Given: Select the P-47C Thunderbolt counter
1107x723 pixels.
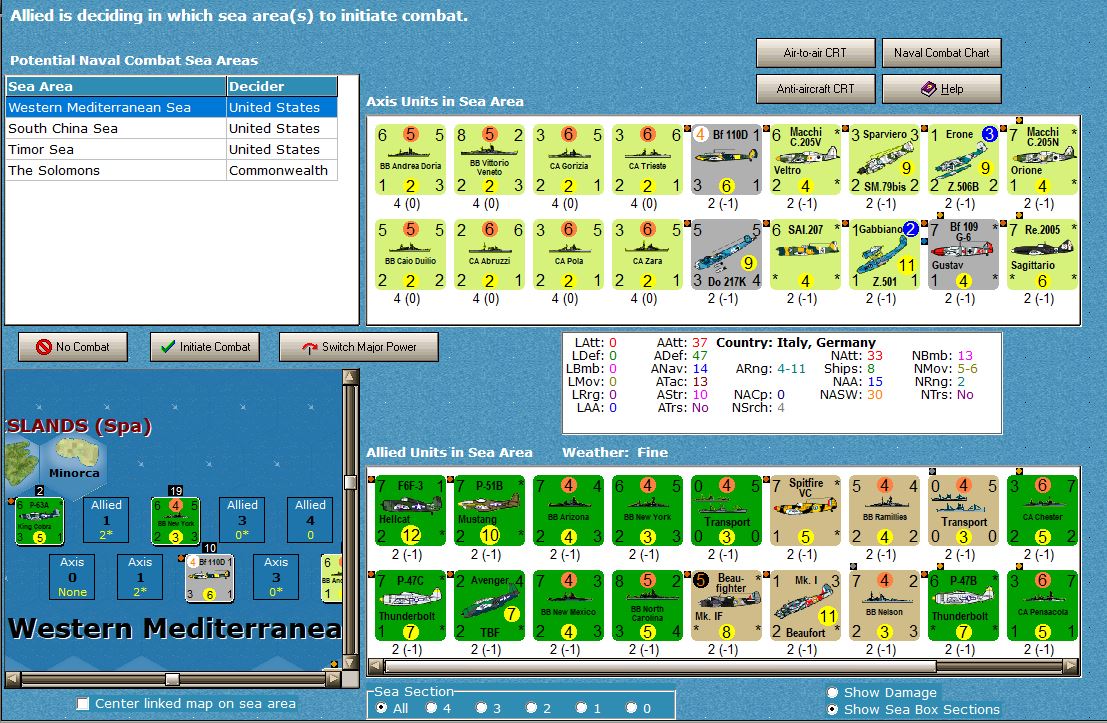Looking at the screenshot, I should tap(410, 606).
